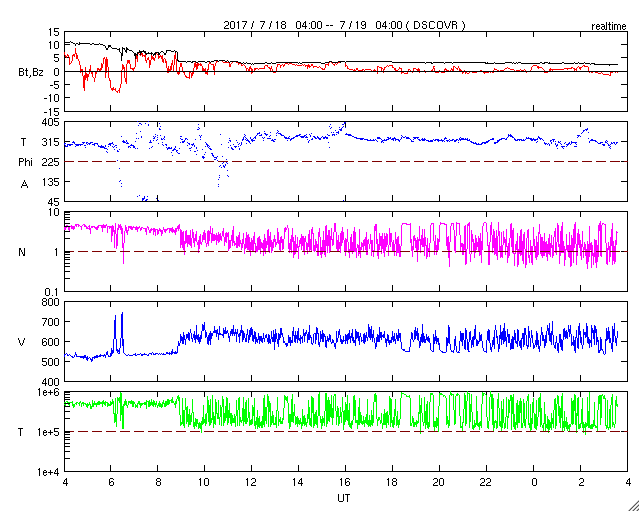The height and width of the screenshot is (512, 640).
Task: Click the '14' hour tick on UT axis
Action: click(298, 482)
